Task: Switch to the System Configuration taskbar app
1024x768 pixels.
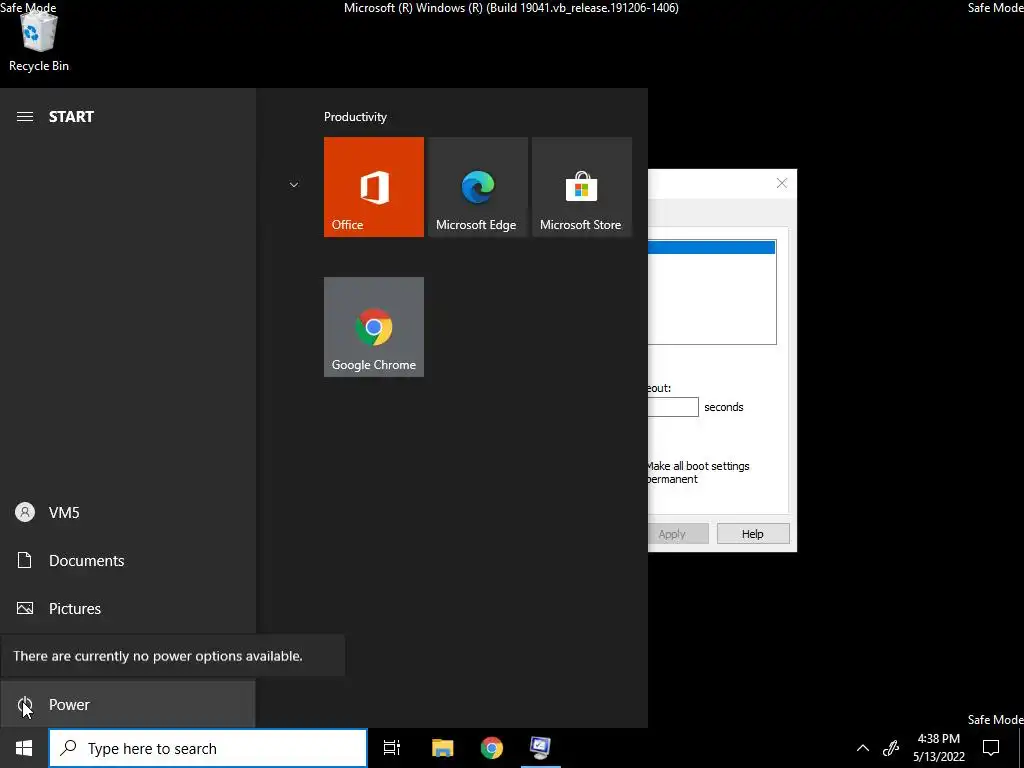Action: (x=541, y=748)
